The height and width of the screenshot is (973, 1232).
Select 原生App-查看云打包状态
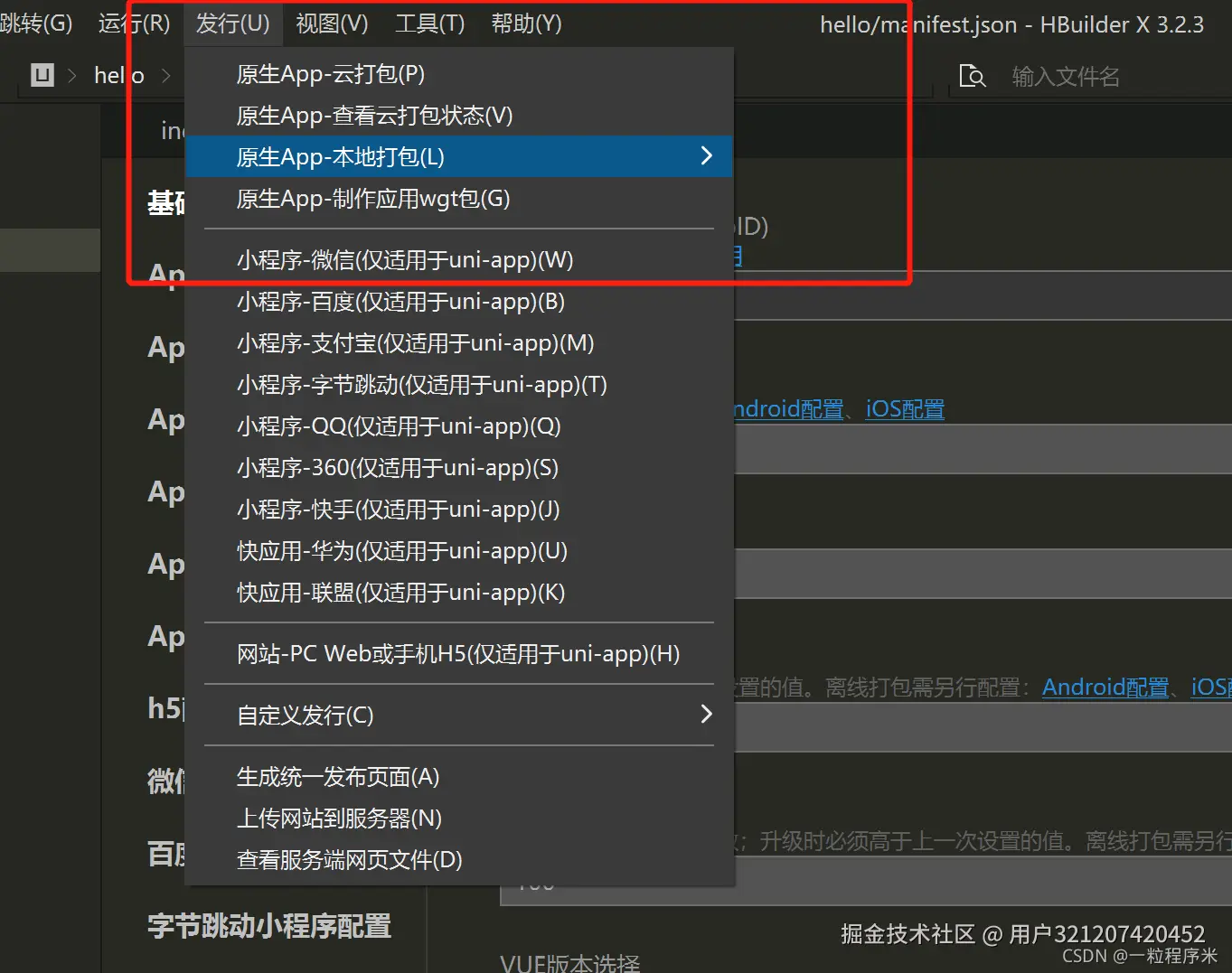[374, 115]
